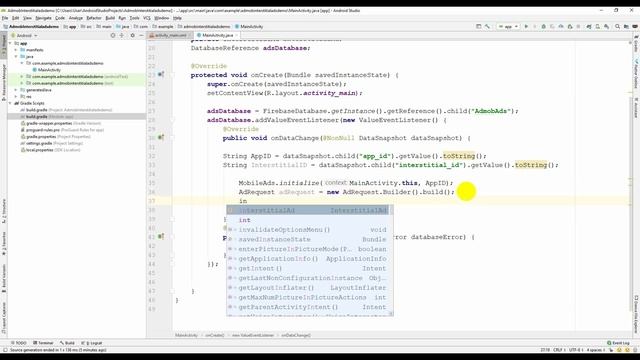
Task: Click the Make Project hammer icon
Action: 487,27
